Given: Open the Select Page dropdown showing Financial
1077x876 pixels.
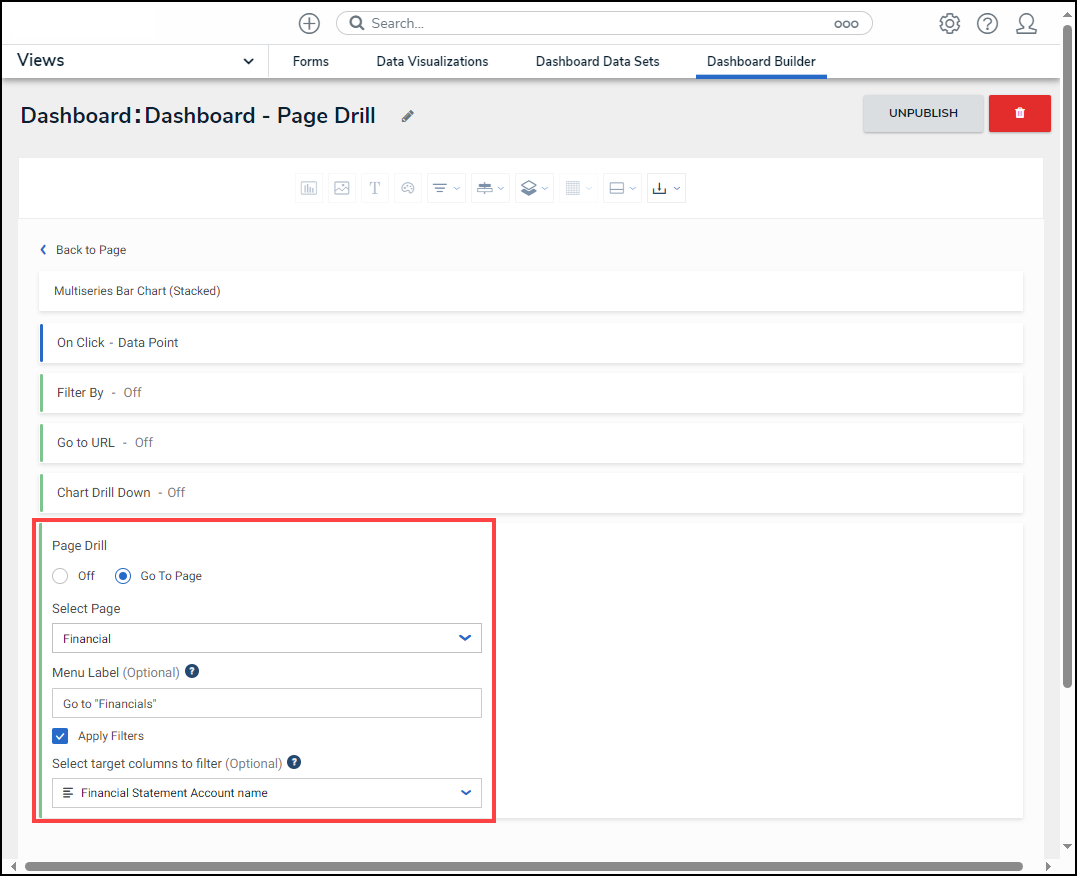Looking at the screenshot, I should (266, 638).
